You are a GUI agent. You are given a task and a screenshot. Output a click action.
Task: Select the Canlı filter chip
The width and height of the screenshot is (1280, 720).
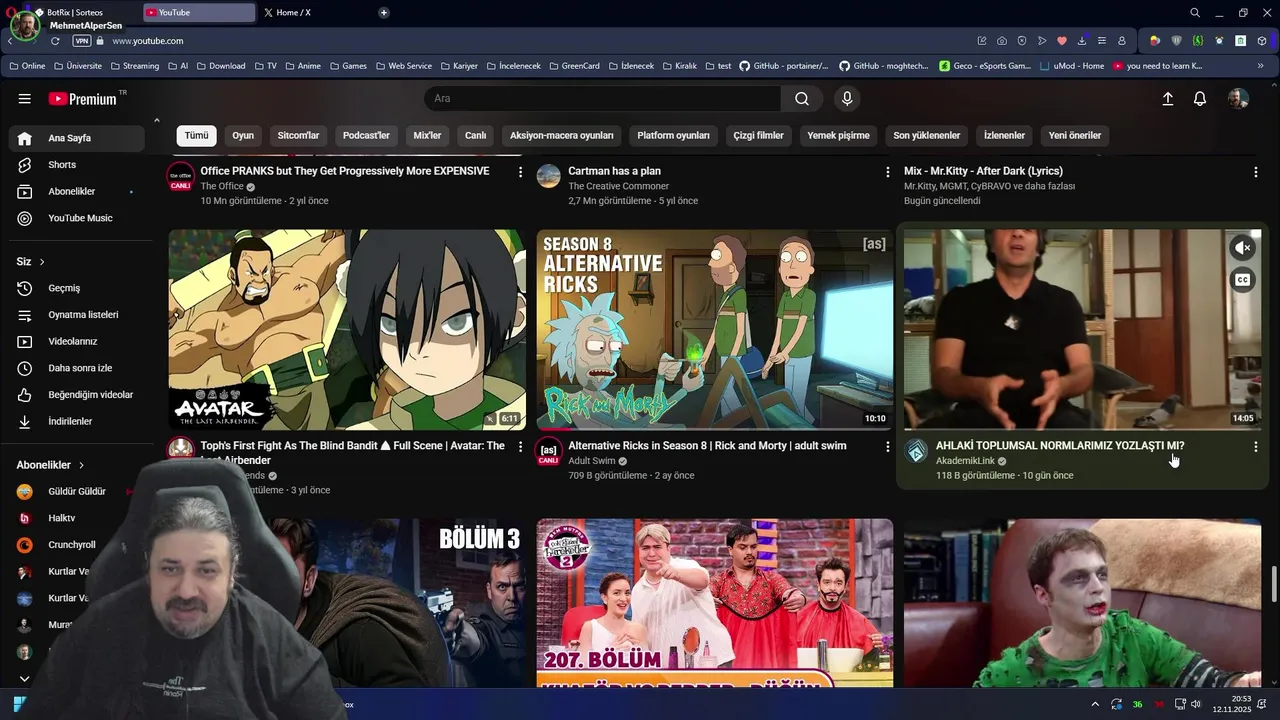[x=475, y=136]
